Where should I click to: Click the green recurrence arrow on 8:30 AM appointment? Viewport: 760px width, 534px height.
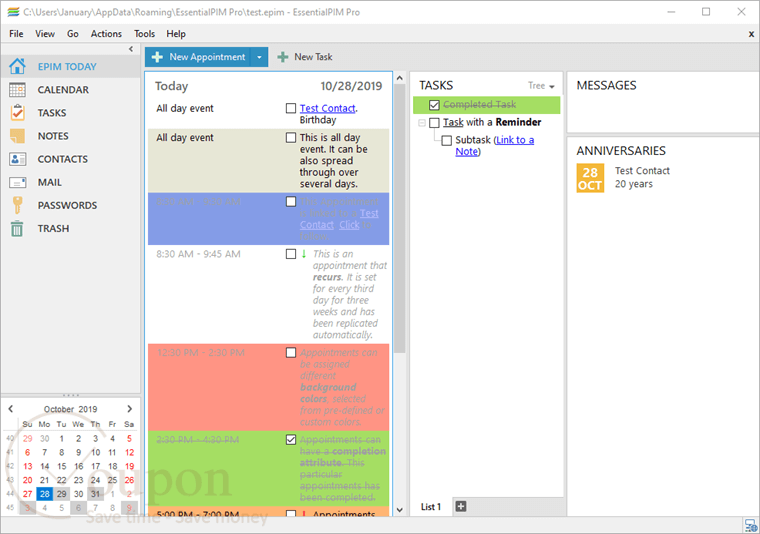pos(304,253)
